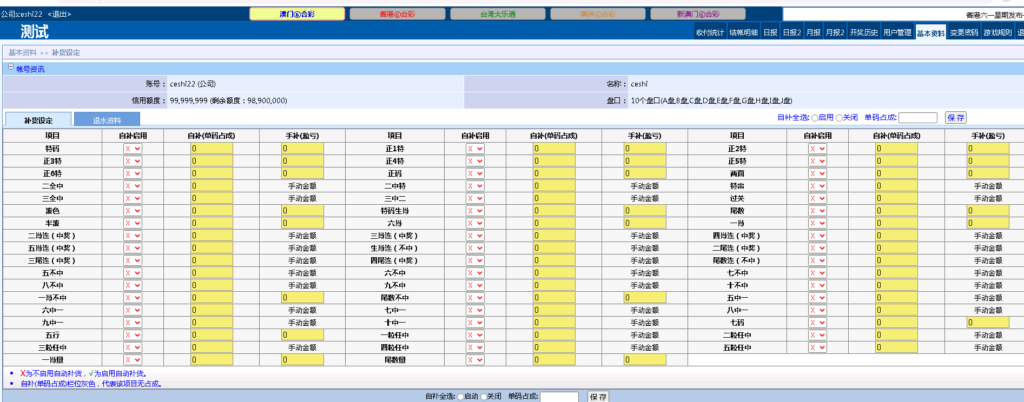Choose the bottom 启动 radio option
Screen dimensions: 1024x402
click(460, 396)
